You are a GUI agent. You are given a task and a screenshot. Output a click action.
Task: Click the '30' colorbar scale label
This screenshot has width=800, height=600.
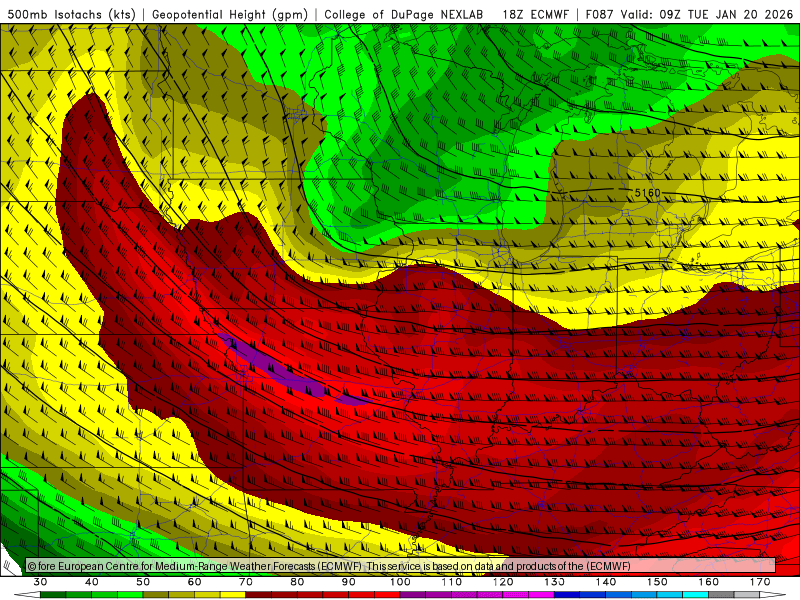coord(40,582)
